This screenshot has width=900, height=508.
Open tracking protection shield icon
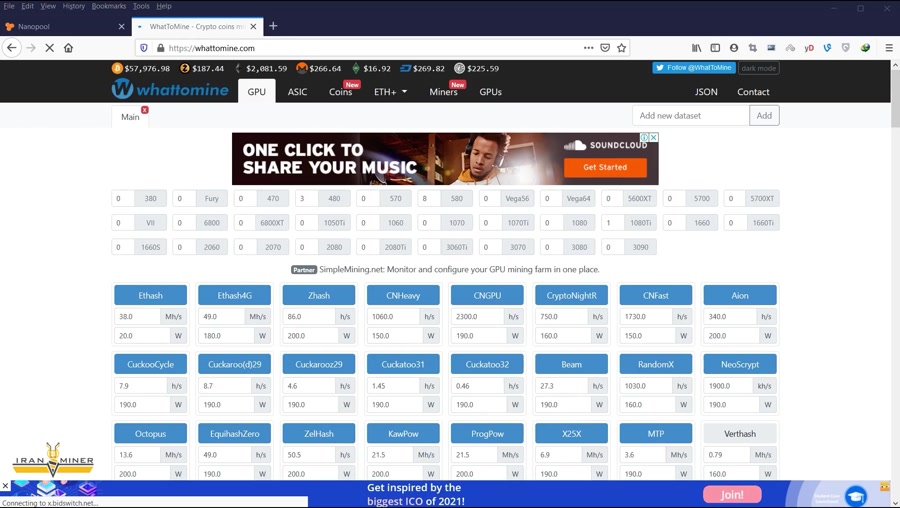tap(143, 48)
